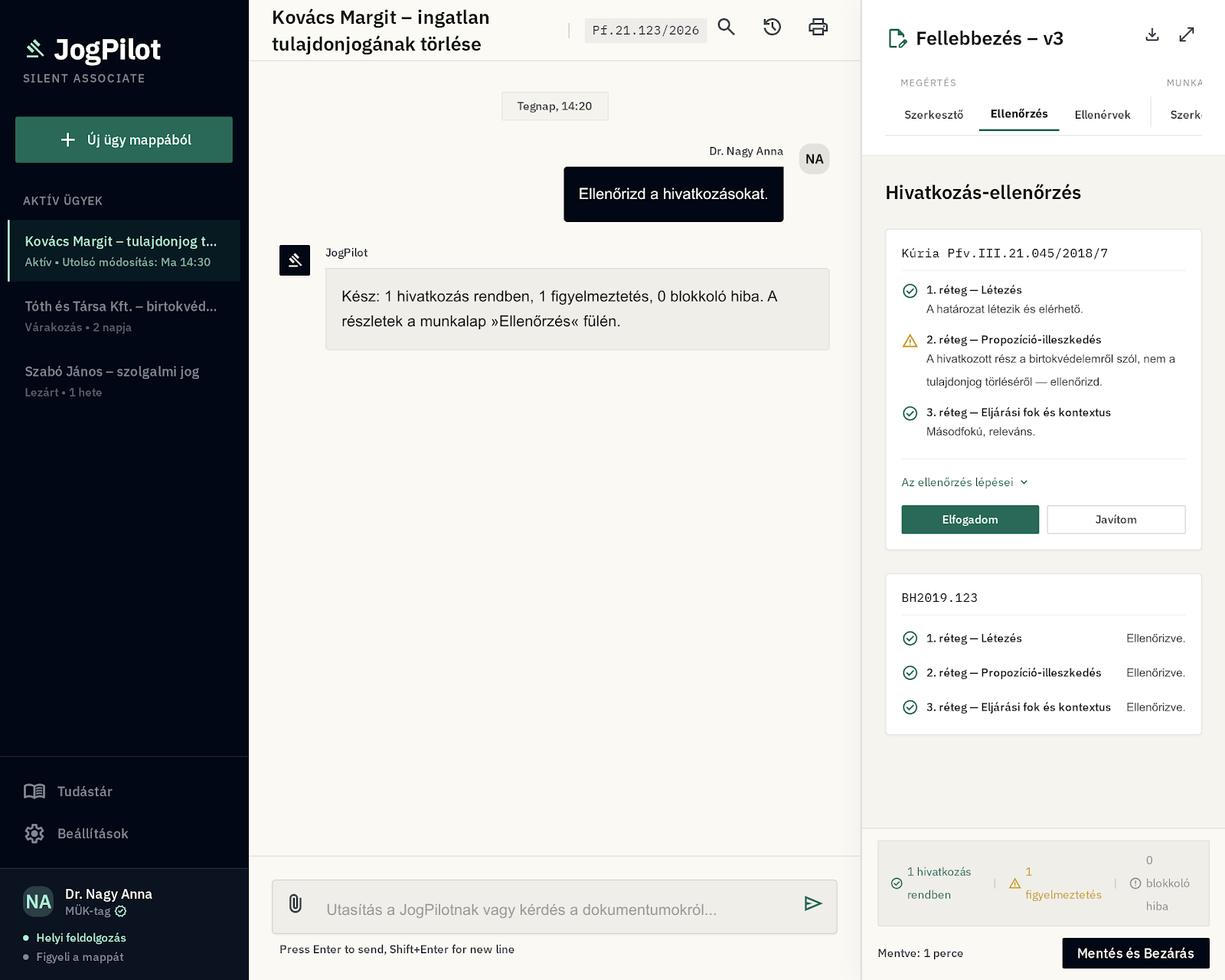Click the 1 figyelmeztetés summary text
The width and height of the screenshot is (1225, 980).
pyautogui.click(x=1063, y=884)
